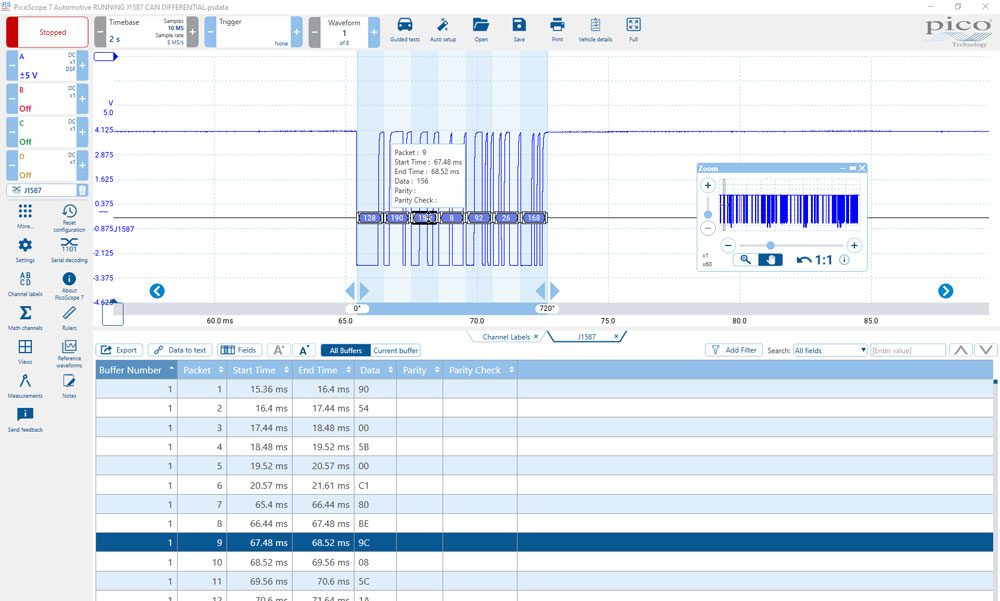Open Send feedback panel

(25, 419)
